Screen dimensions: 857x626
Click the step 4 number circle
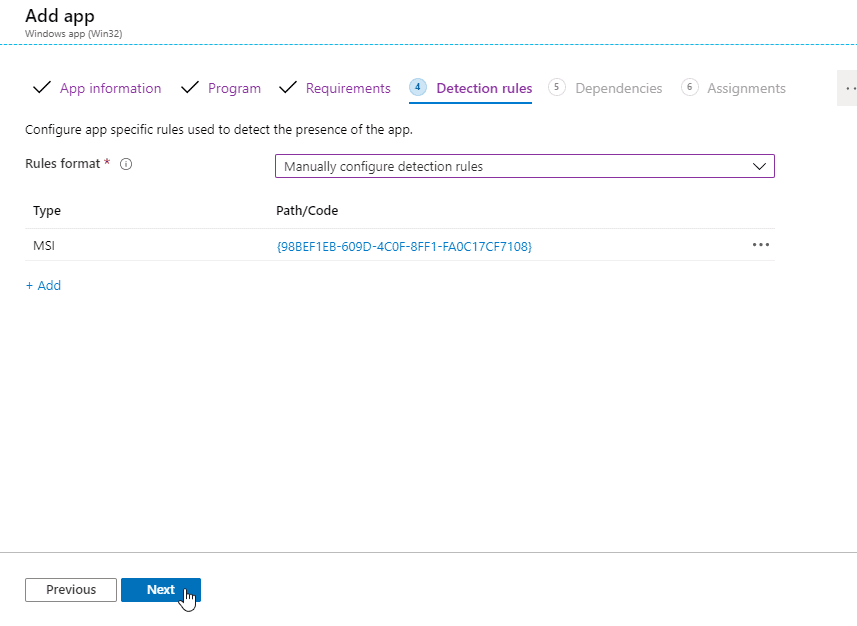pos(418,87)
